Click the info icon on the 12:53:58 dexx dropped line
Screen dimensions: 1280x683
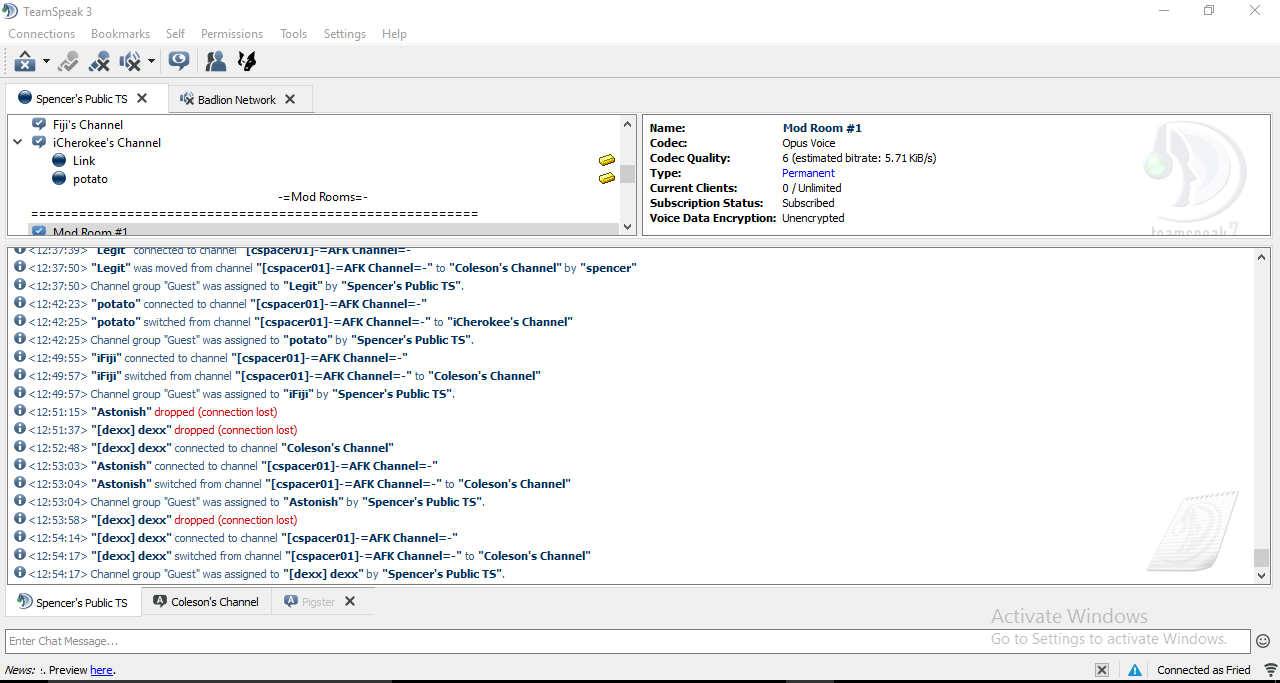(20, 519)
